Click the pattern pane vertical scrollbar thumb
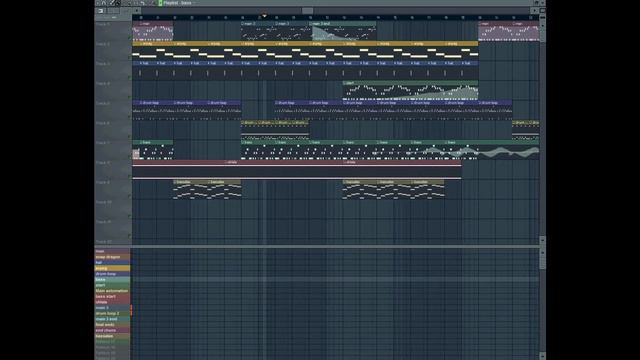The width and height of the screenshot is (640, 360). pos(542,263)
